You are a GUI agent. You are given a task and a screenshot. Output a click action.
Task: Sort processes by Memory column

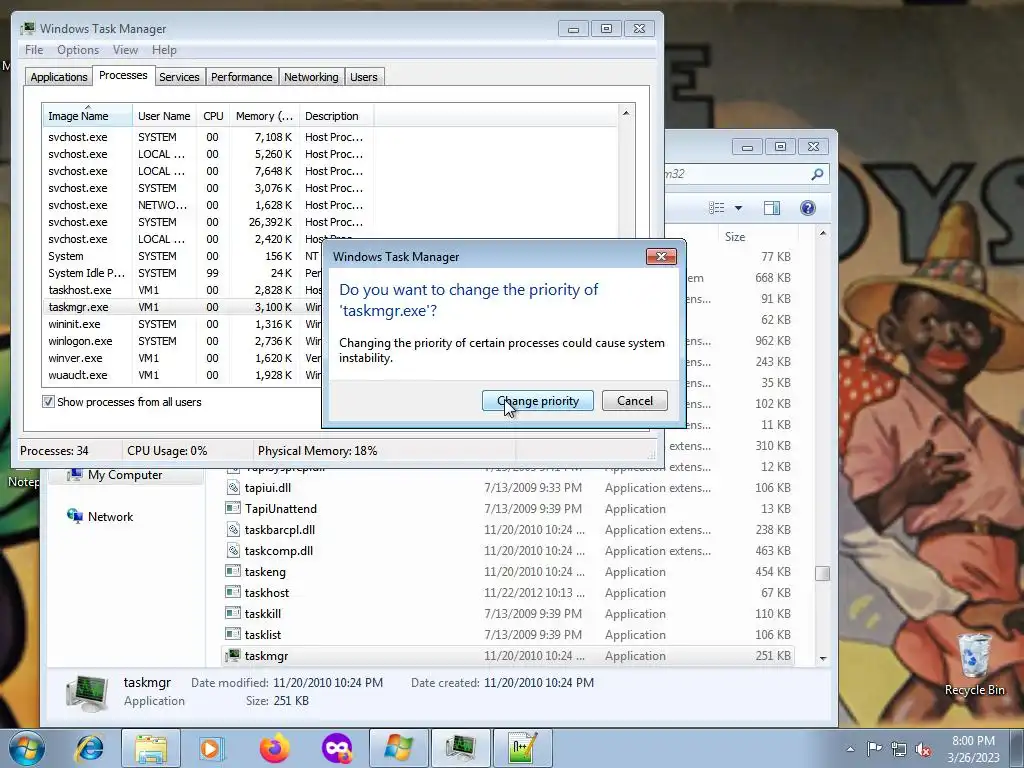(264, 116)
